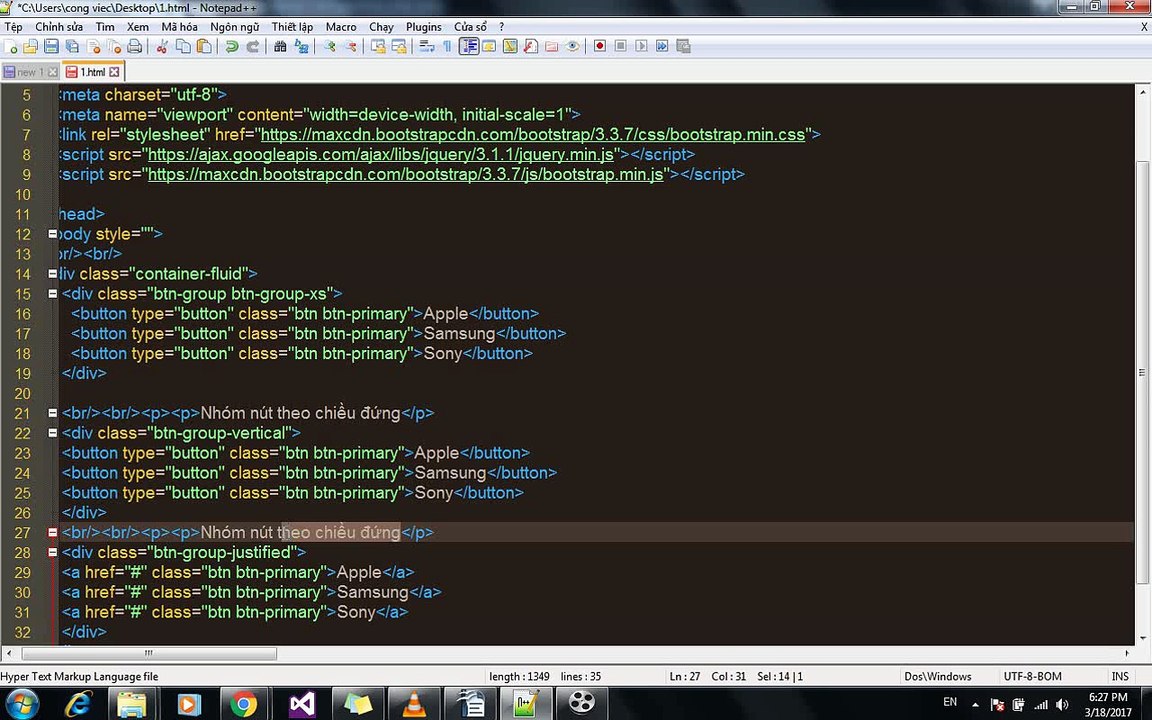The height and width of the screenshot is (720, 1152).
Task: Close the 1.html tab
Action: tap(114, 72)
